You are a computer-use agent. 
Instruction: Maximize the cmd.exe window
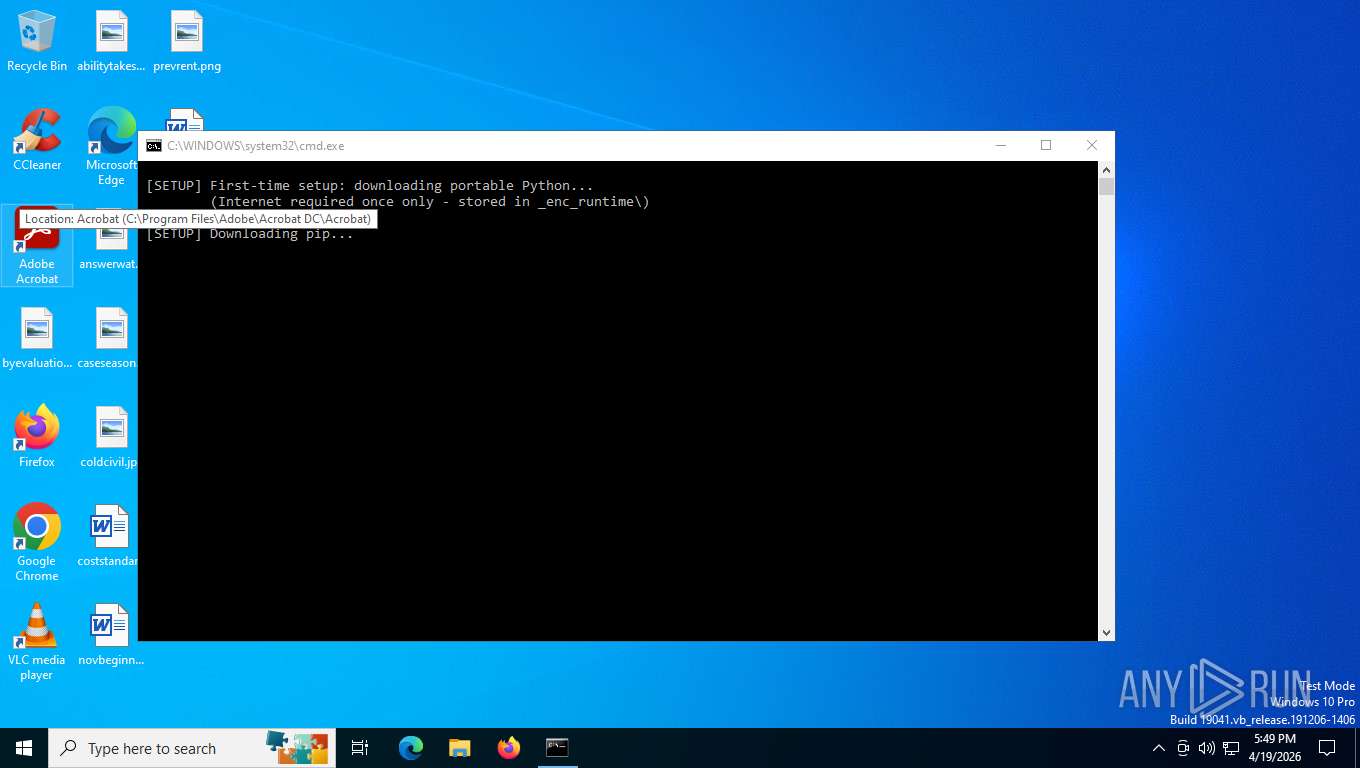(x=1046, y=146)
